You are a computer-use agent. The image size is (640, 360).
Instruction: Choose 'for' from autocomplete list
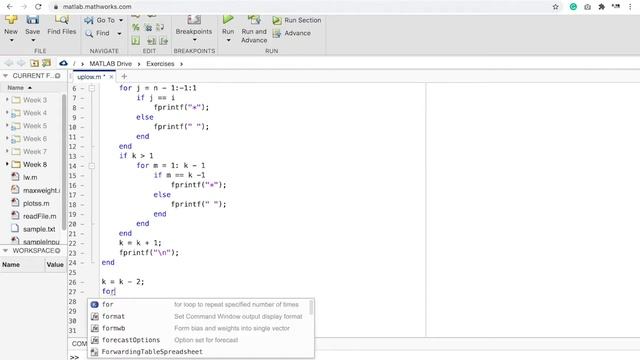(198, 304)
